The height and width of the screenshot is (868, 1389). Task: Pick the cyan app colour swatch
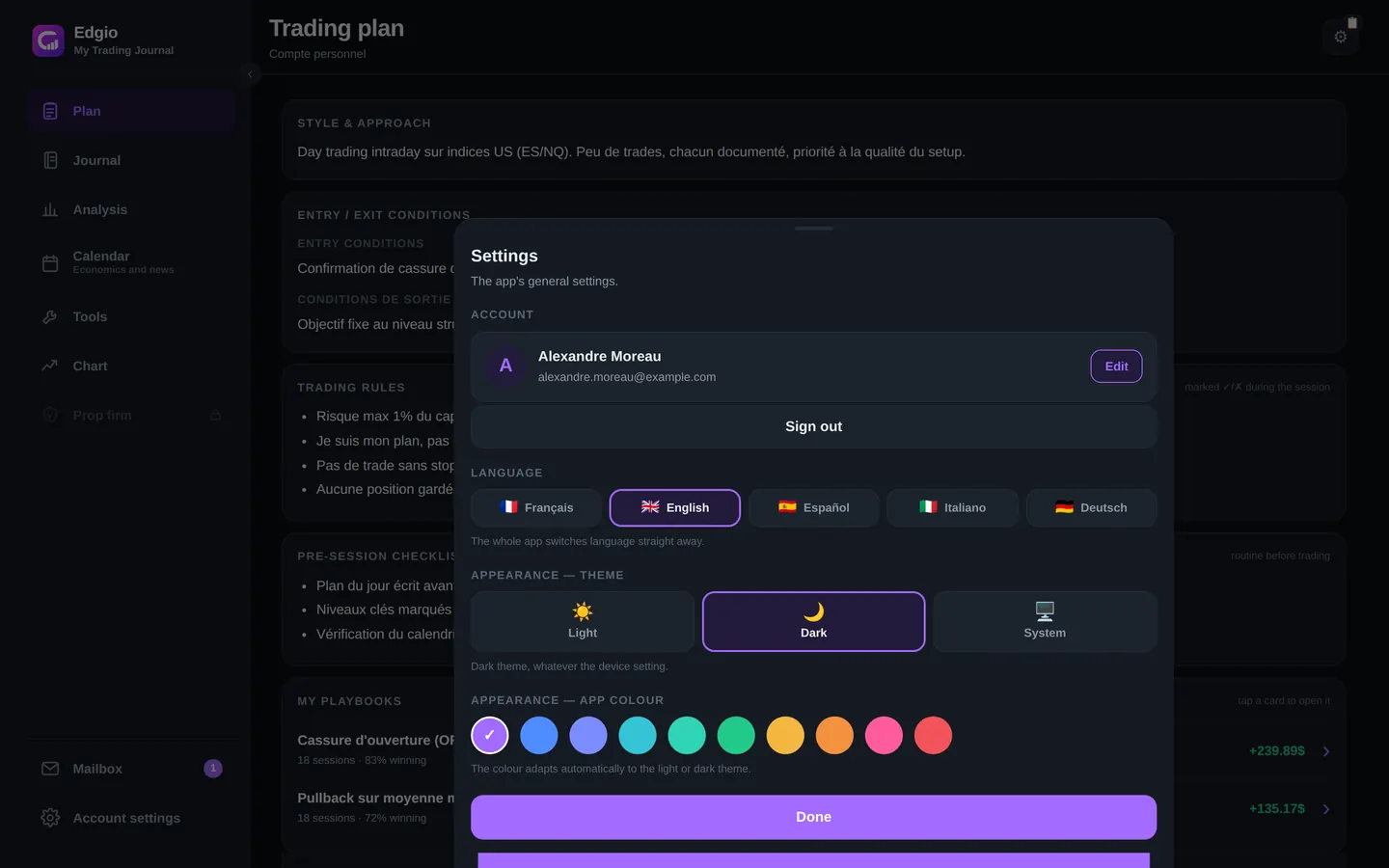click(x=638, y=735)
